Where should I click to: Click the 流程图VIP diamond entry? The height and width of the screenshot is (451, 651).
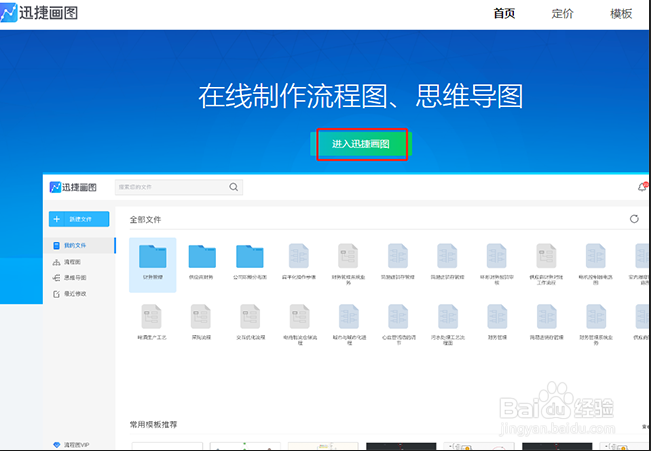[71, 445]
